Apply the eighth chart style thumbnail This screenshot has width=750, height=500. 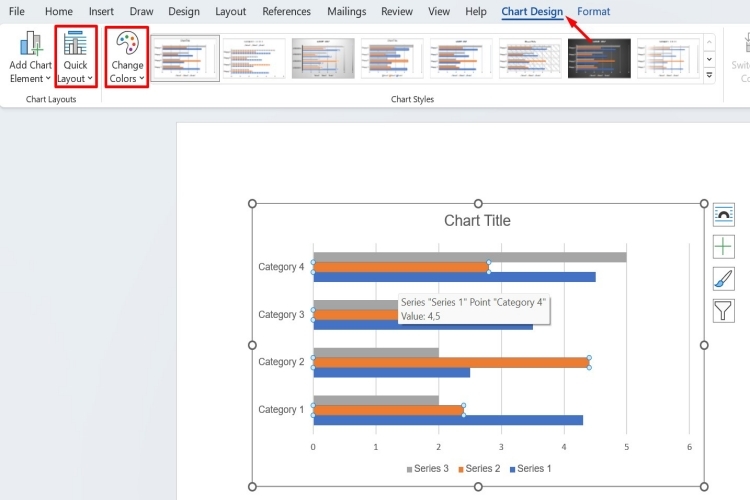click(x=668, y=58)
